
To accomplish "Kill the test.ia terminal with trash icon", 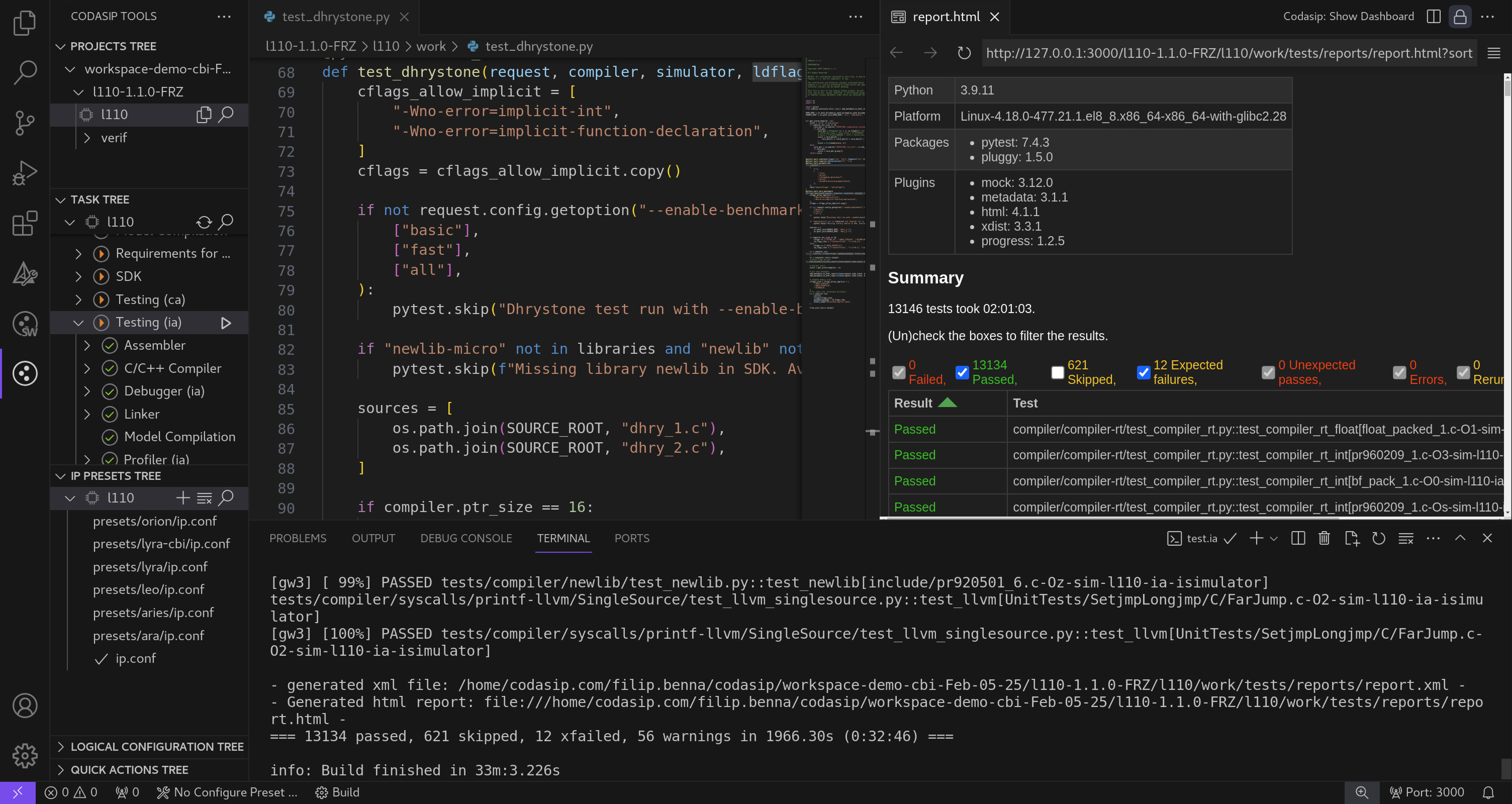I will 1324,538.
